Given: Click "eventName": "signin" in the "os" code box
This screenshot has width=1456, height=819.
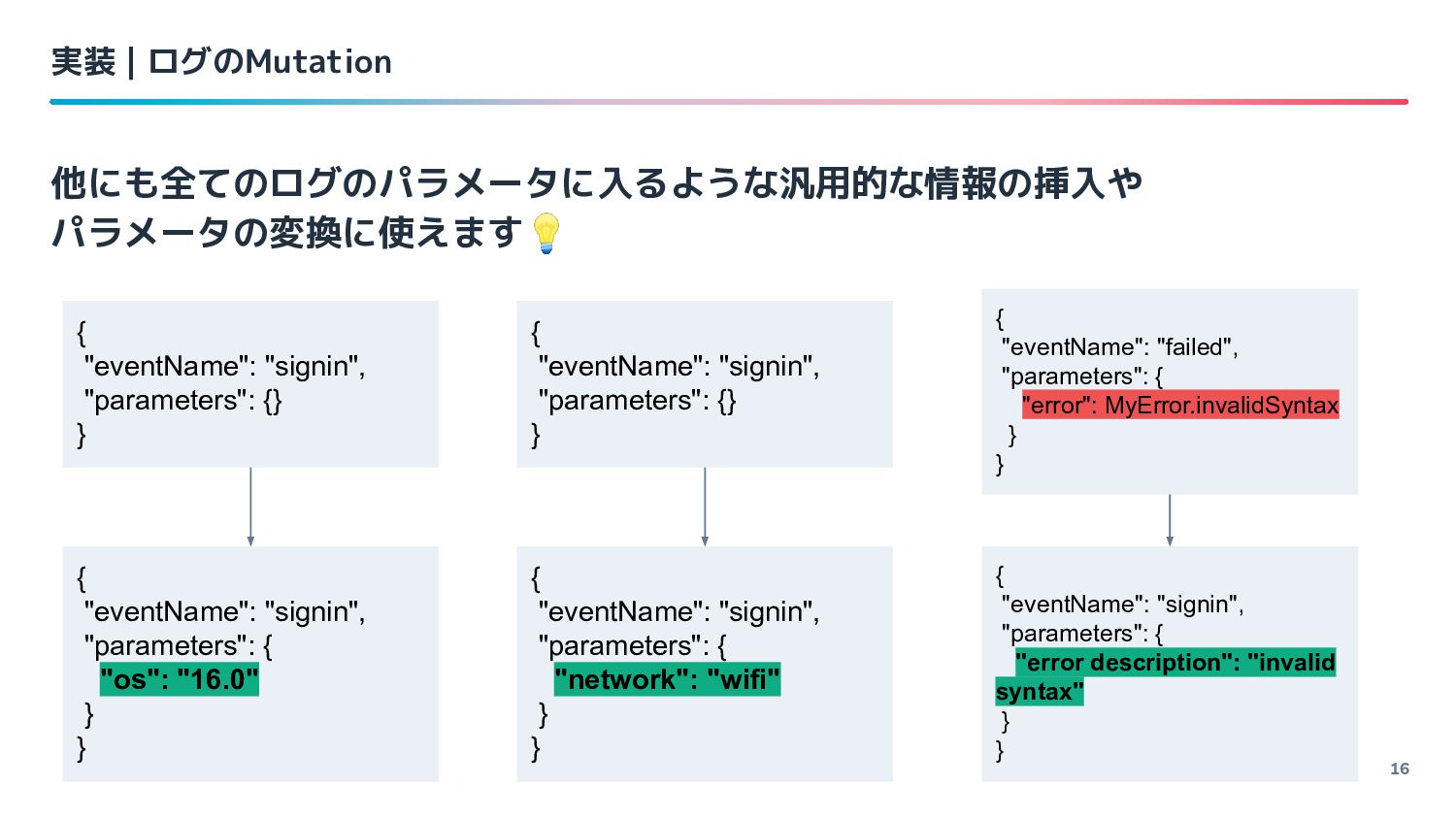Looking at the screenshot, I should (224, 611).
